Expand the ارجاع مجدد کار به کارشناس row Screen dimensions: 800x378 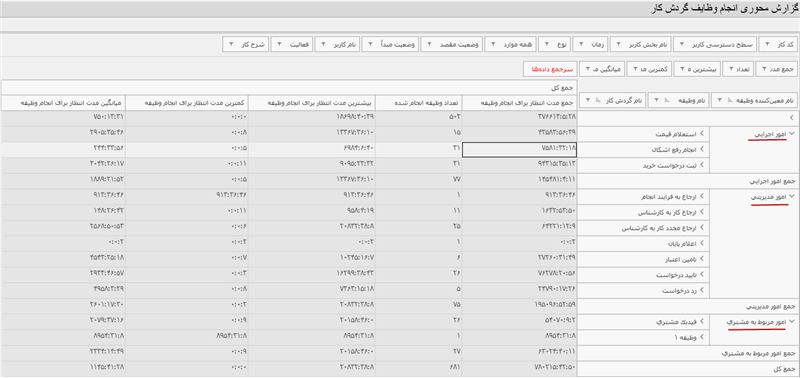coord(702,228)
